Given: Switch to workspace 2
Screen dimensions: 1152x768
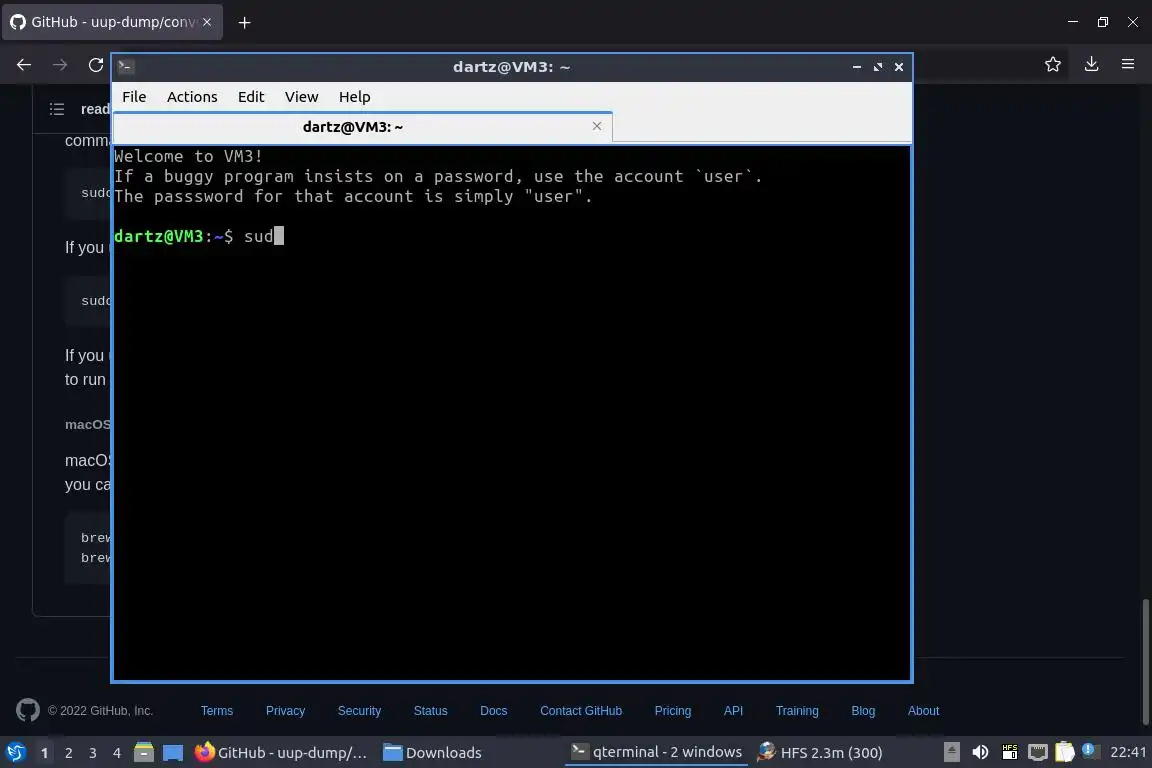Looking at the screenshot, I should (x=68, y=753).
